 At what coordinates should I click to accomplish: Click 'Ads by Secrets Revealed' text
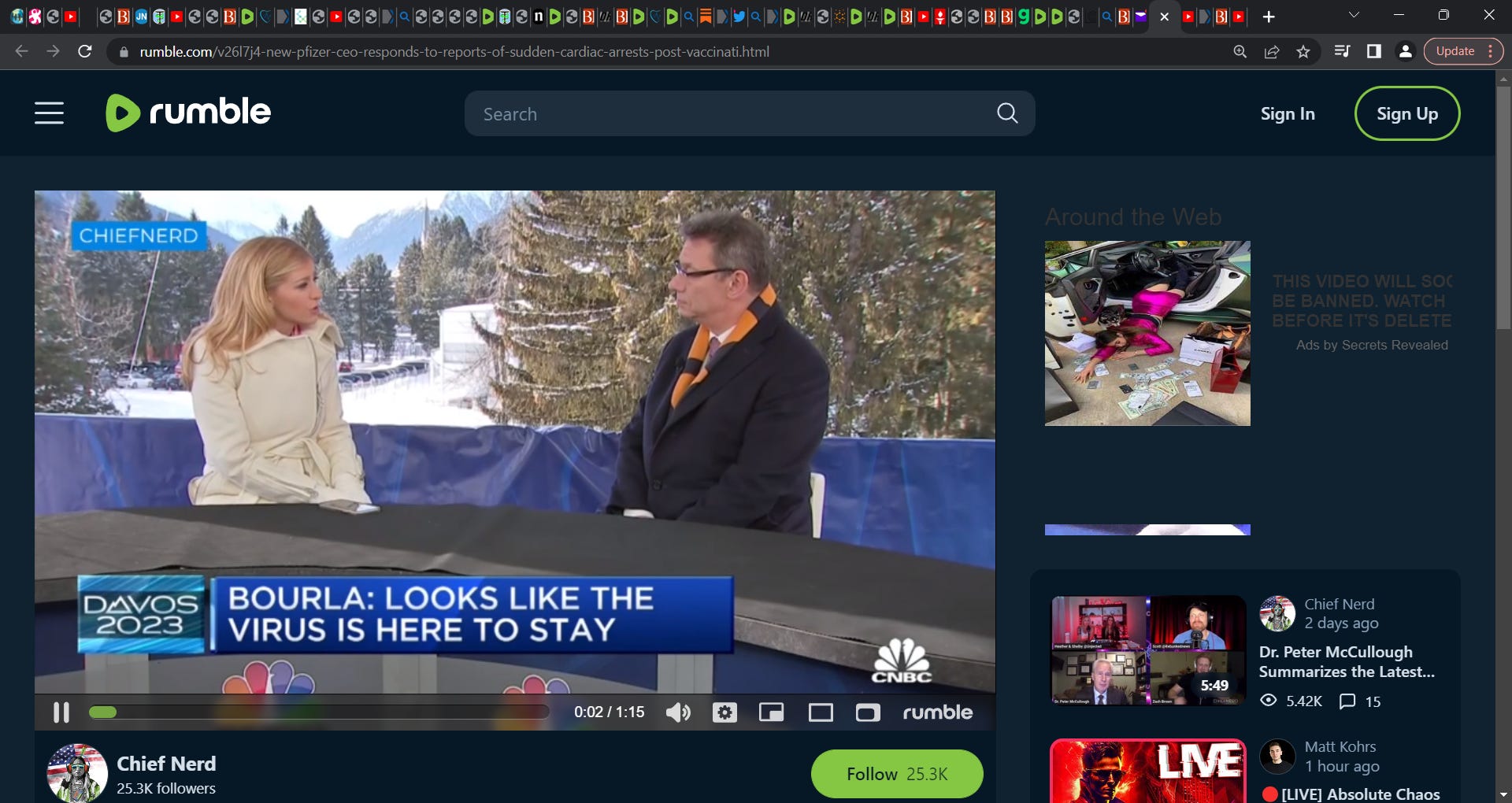pyautogui.click(x=1372, y=345)
